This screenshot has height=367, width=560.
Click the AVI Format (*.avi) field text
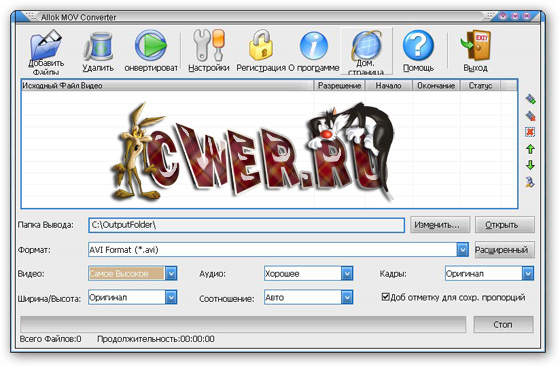[124, 250]
